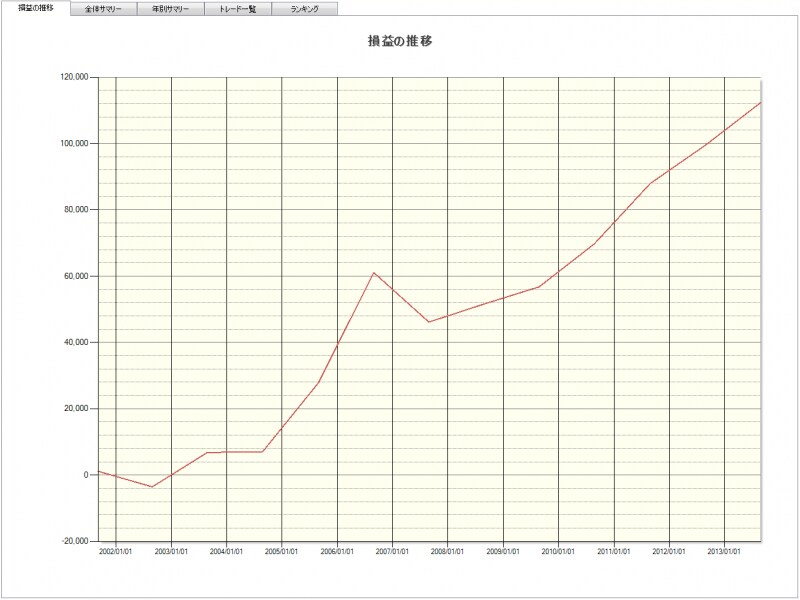Click the 2008/01/01 x-axis label
The image size is (800, 600).
(447, 552)
